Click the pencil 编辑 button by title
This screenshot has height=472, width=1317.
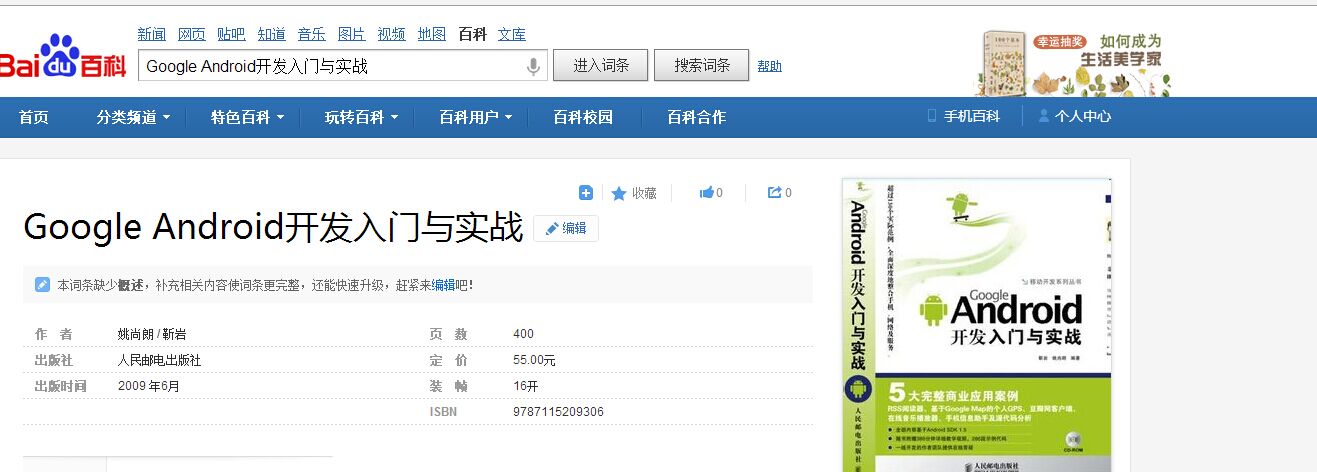click(x=566, y=228)
